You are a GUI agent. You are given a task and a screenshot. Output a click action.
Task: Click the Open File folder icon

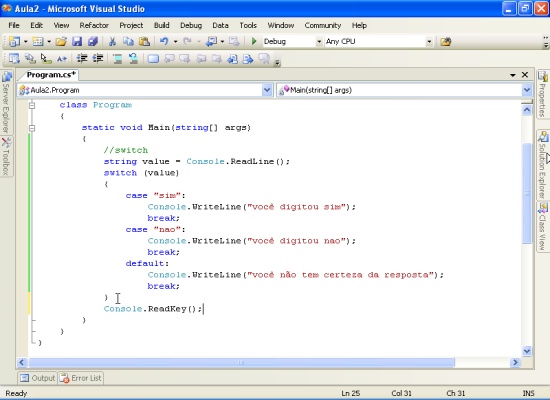[x=61, y=41]
